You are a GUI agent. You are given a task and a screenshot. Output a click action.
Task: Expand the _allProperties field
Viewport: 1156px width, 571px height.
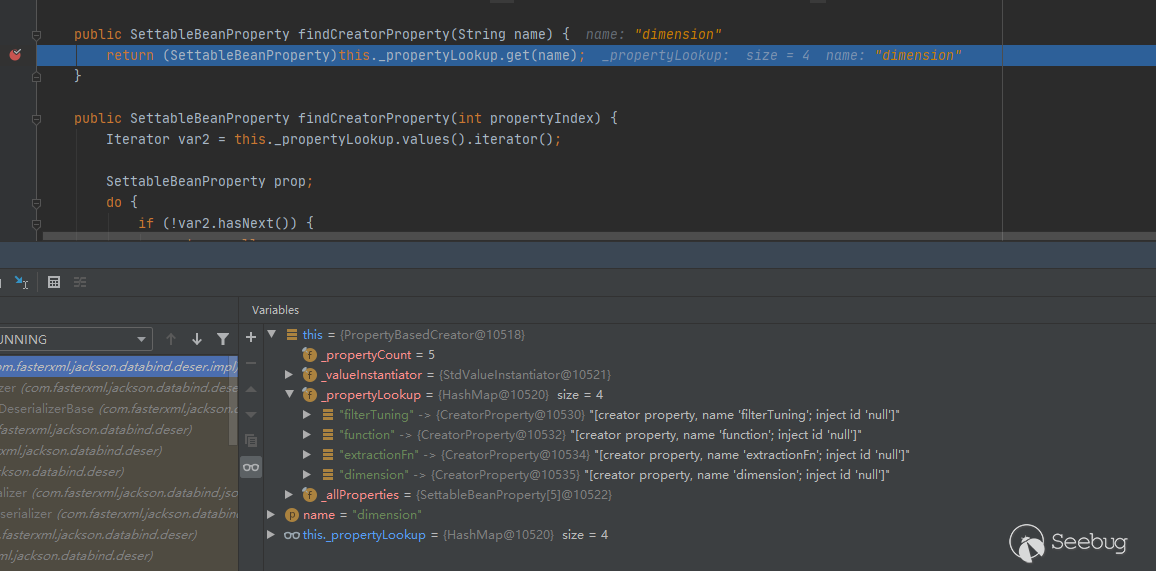point(290,495)
